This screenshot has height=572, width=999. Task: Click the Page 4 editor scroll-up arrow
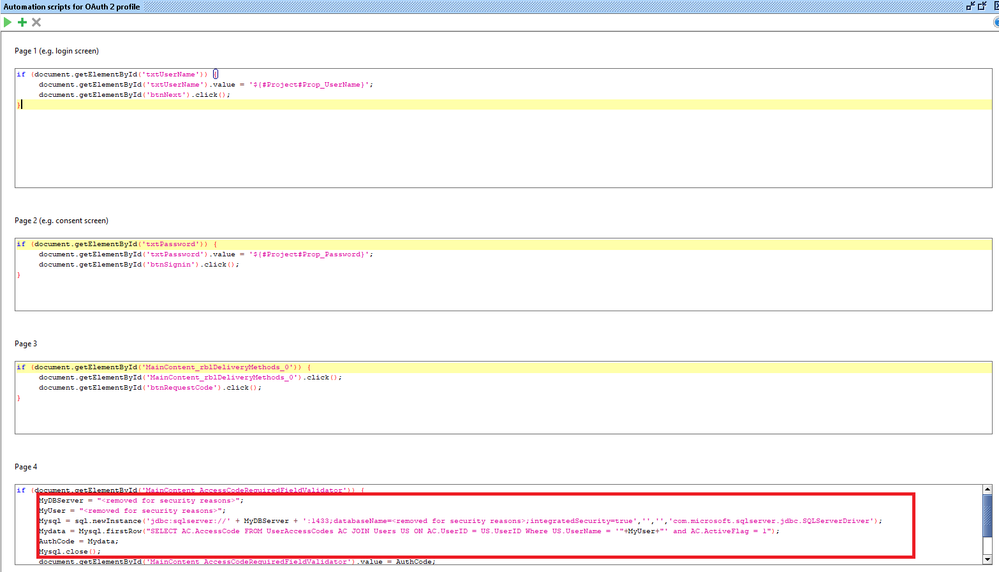pos(986,491)
